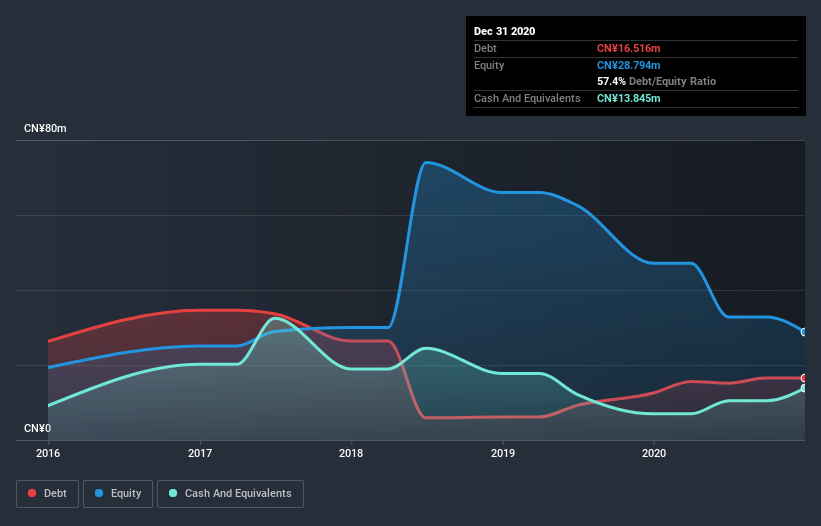This screenshot has width=821, height=526.
Task: Select the blue Equity end-of-line data point
Action: pos(804,332)
